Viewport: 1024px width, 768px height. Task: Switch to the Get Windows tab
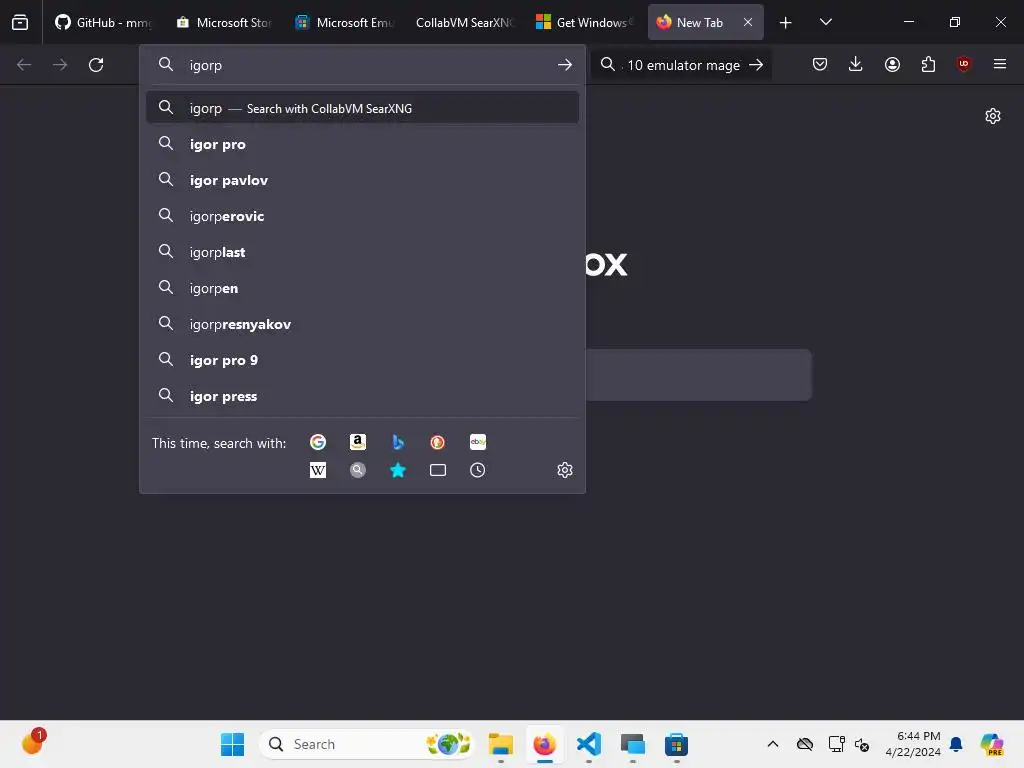[584, 22]
